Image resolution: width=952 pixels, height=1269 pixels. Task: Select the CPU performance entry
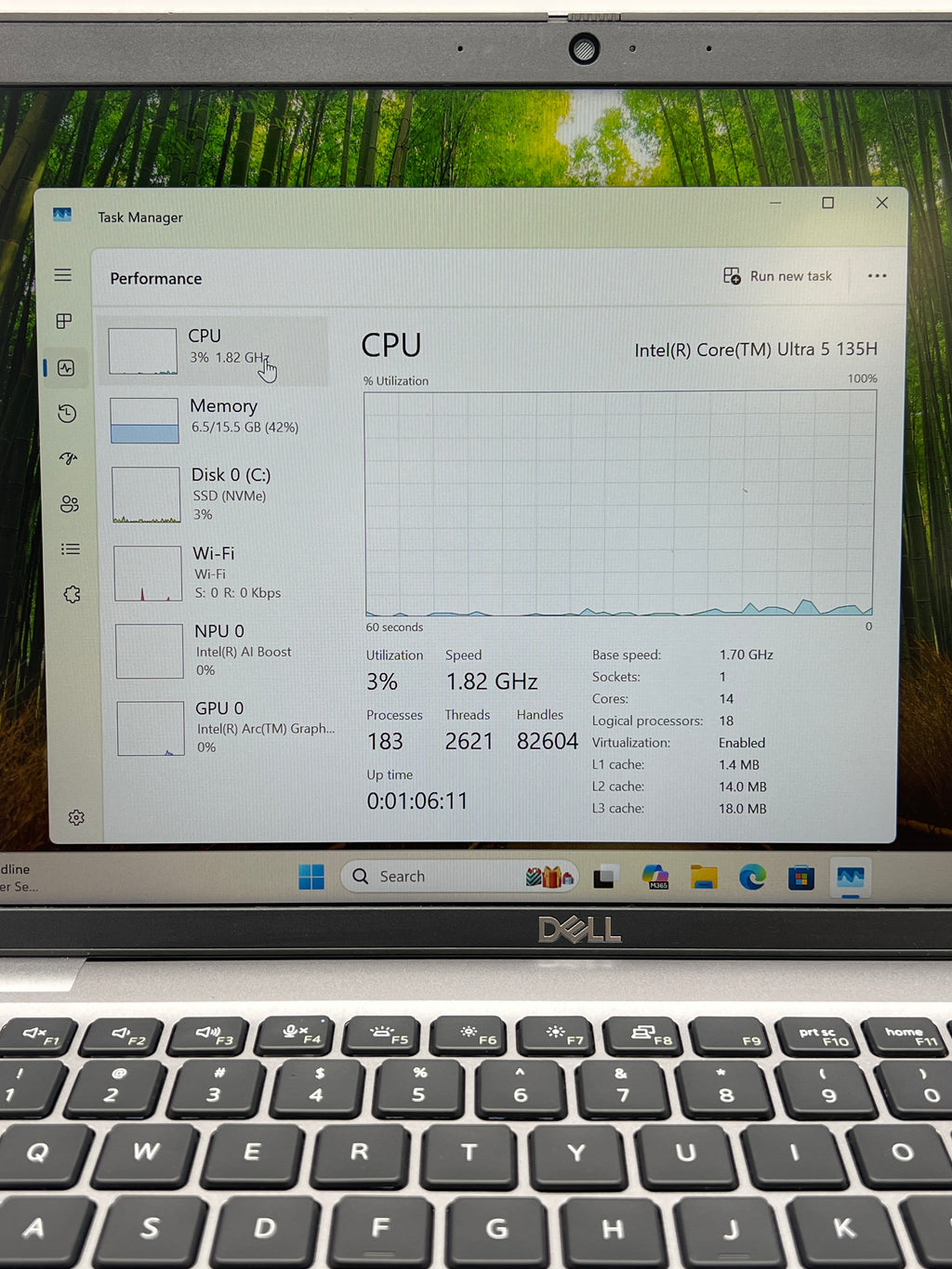click(214, 350)
